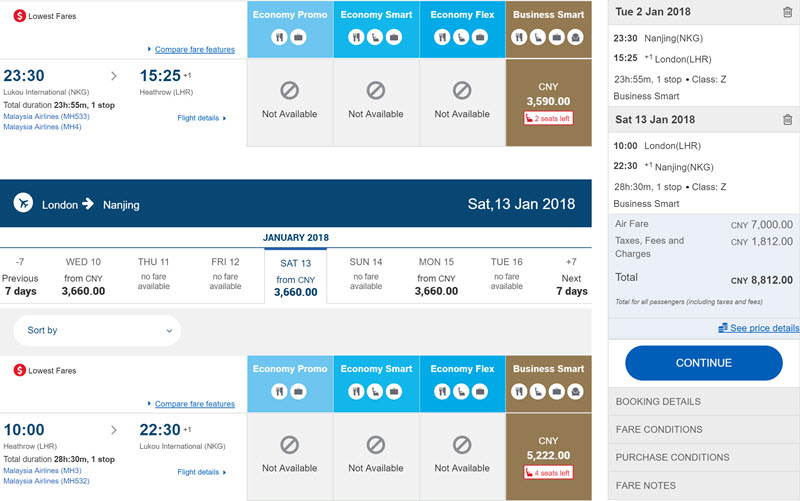
Task: Click the seat icon under lower Economy Flex header
Action: point(461,392)
